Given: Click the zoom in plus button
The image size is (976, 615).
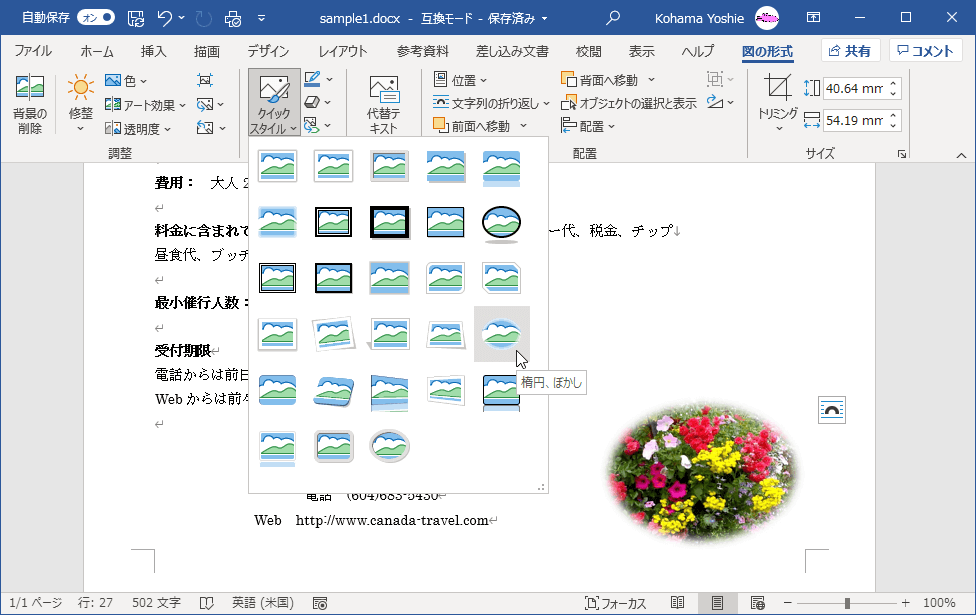Looking at the screenshot, I should click(906, 603).
